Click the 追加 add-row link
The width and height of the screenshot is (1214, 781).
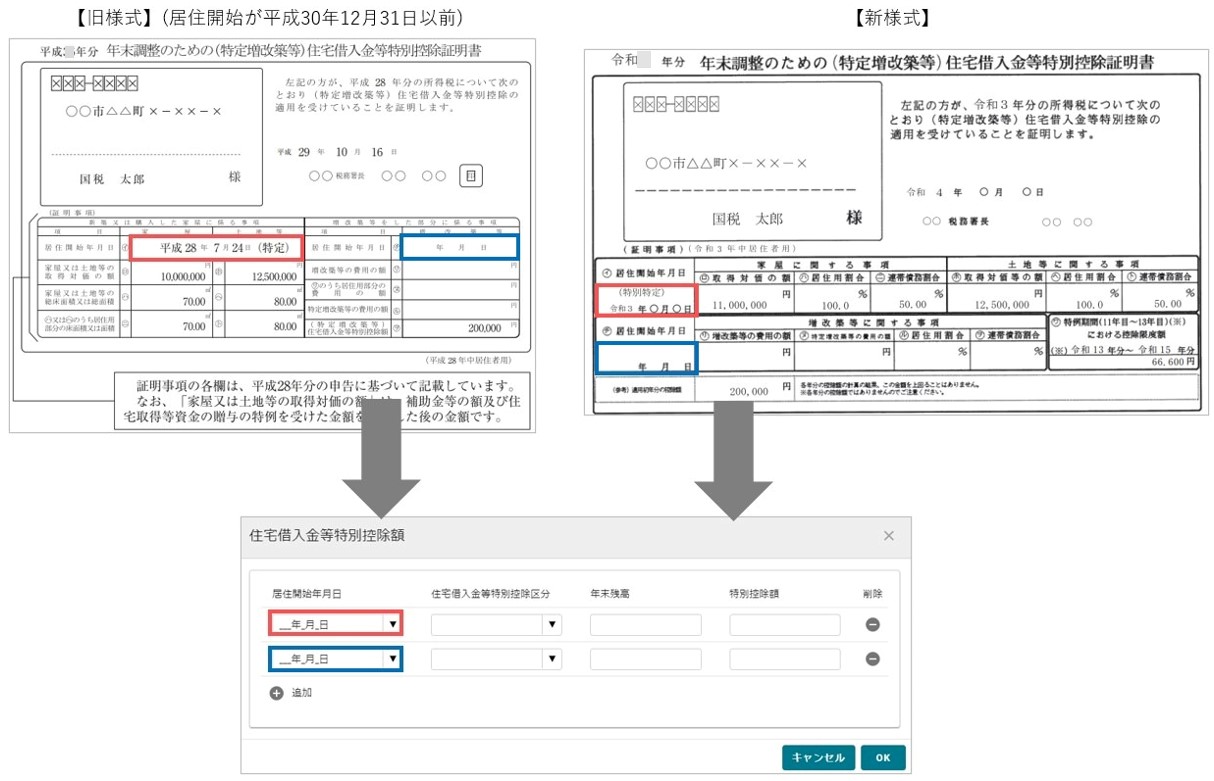pos(302,693)
